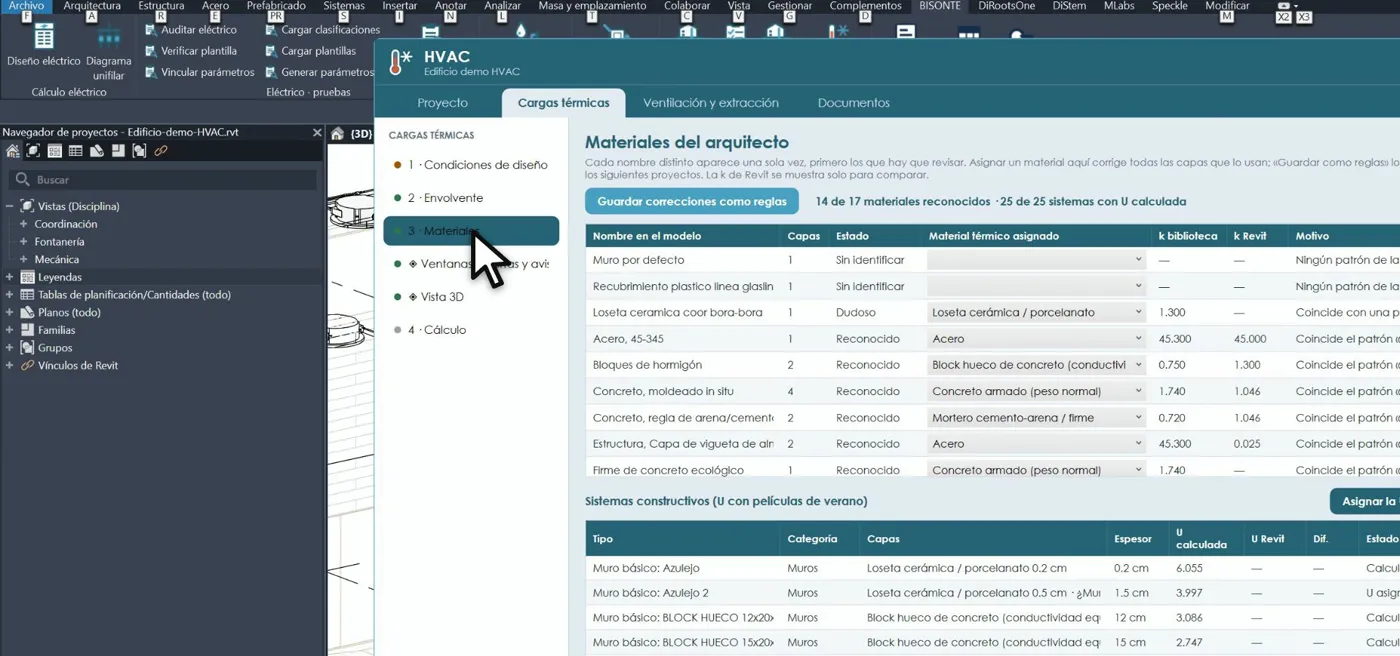Close the Navegador de proyectos panel

point(317,132)
